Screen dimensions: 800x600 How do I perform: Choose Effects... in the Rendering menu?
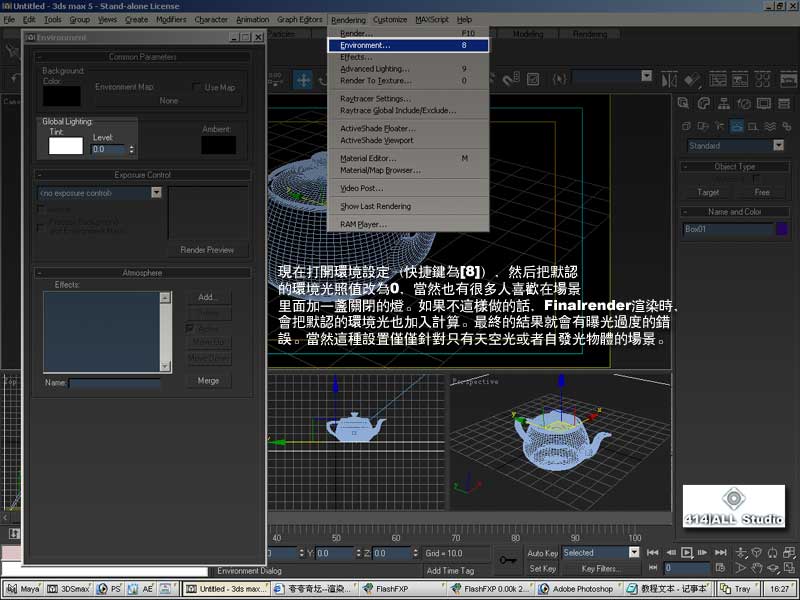pos(408,57)
